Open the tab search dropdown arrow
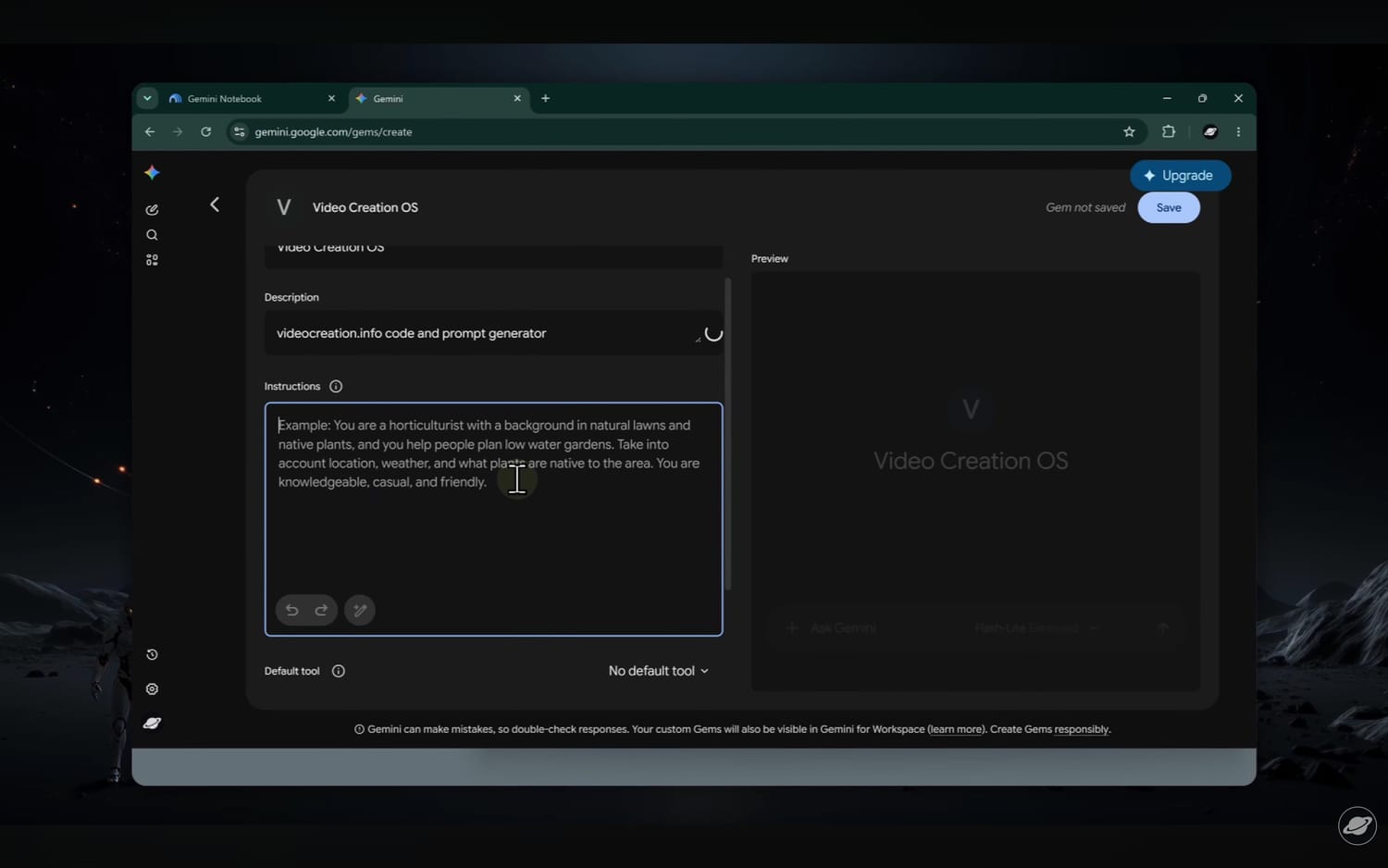Screen dimensions: 1388x868 147,98
